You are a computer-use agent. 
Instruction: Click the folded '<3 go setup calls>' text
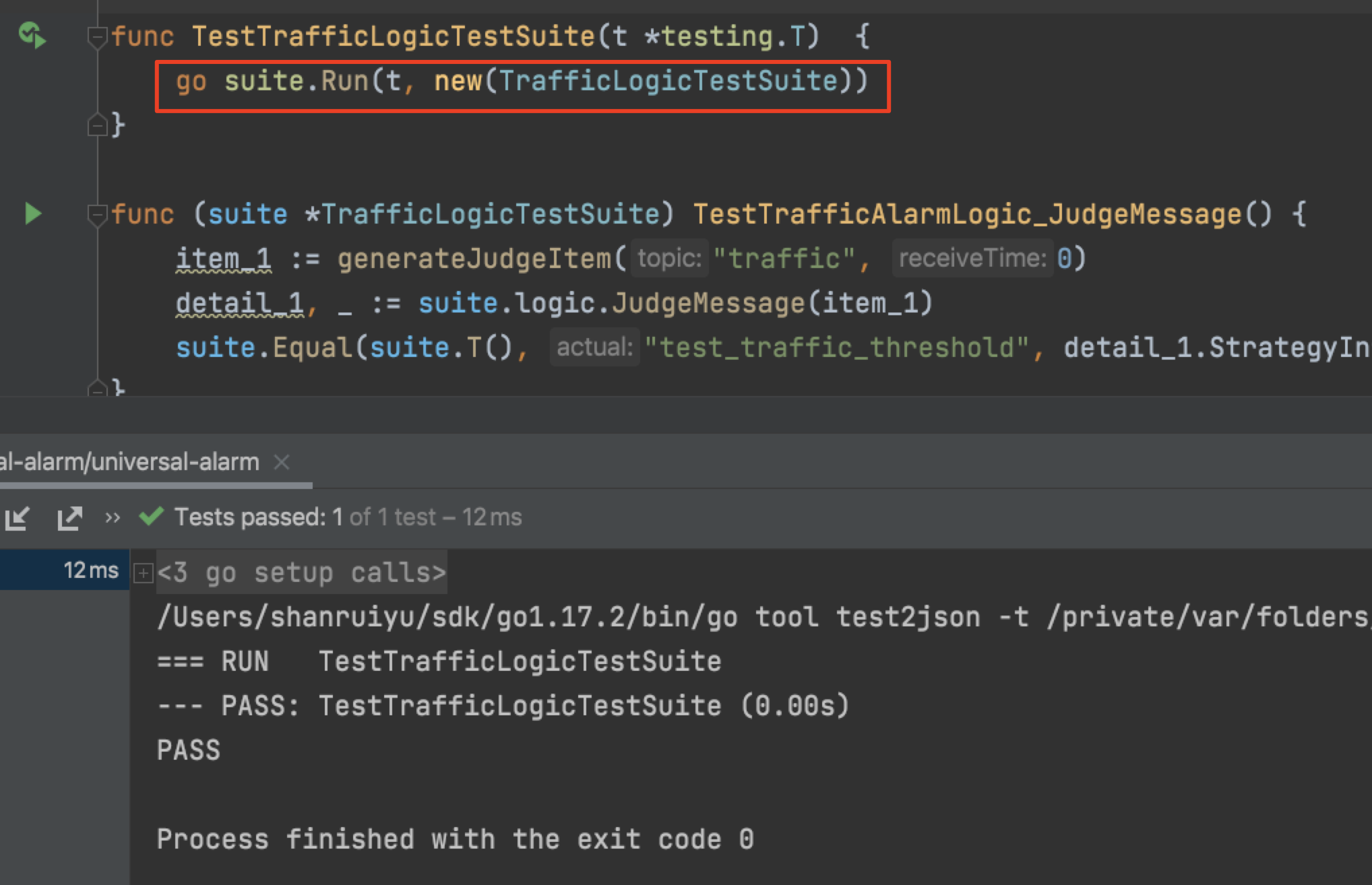tap(302, 573)
